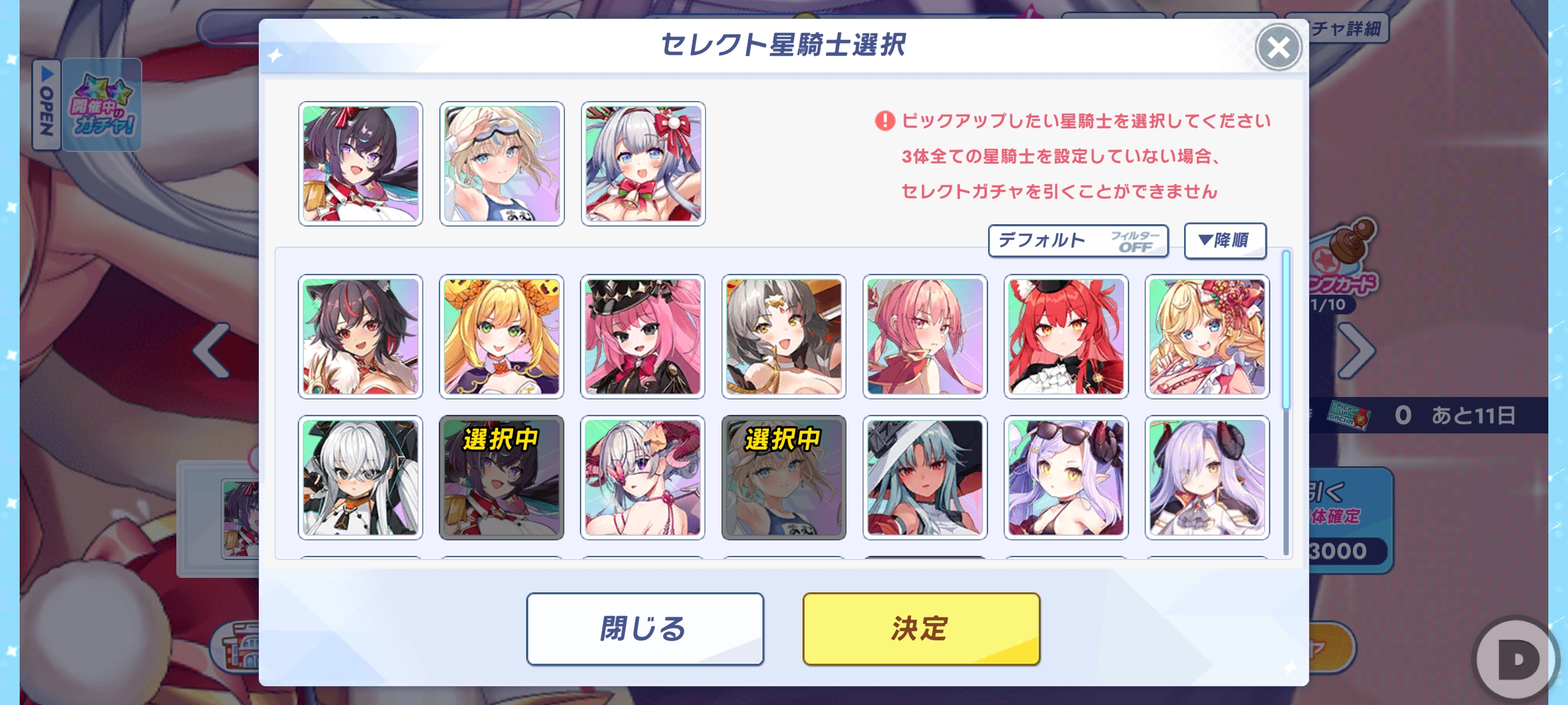The height and width of the screenshot is (705, 1568).
Task: Deselect the dark-haired knight marked 選択中
Action: 501,477
